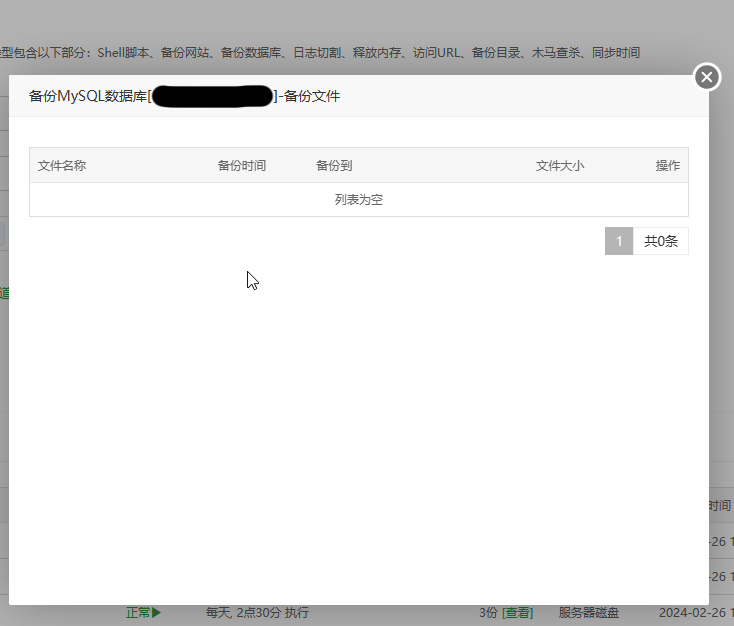734x626 pixels.
Task: Click the 正常 status toggle in background row
Action: tap(144, 612)
